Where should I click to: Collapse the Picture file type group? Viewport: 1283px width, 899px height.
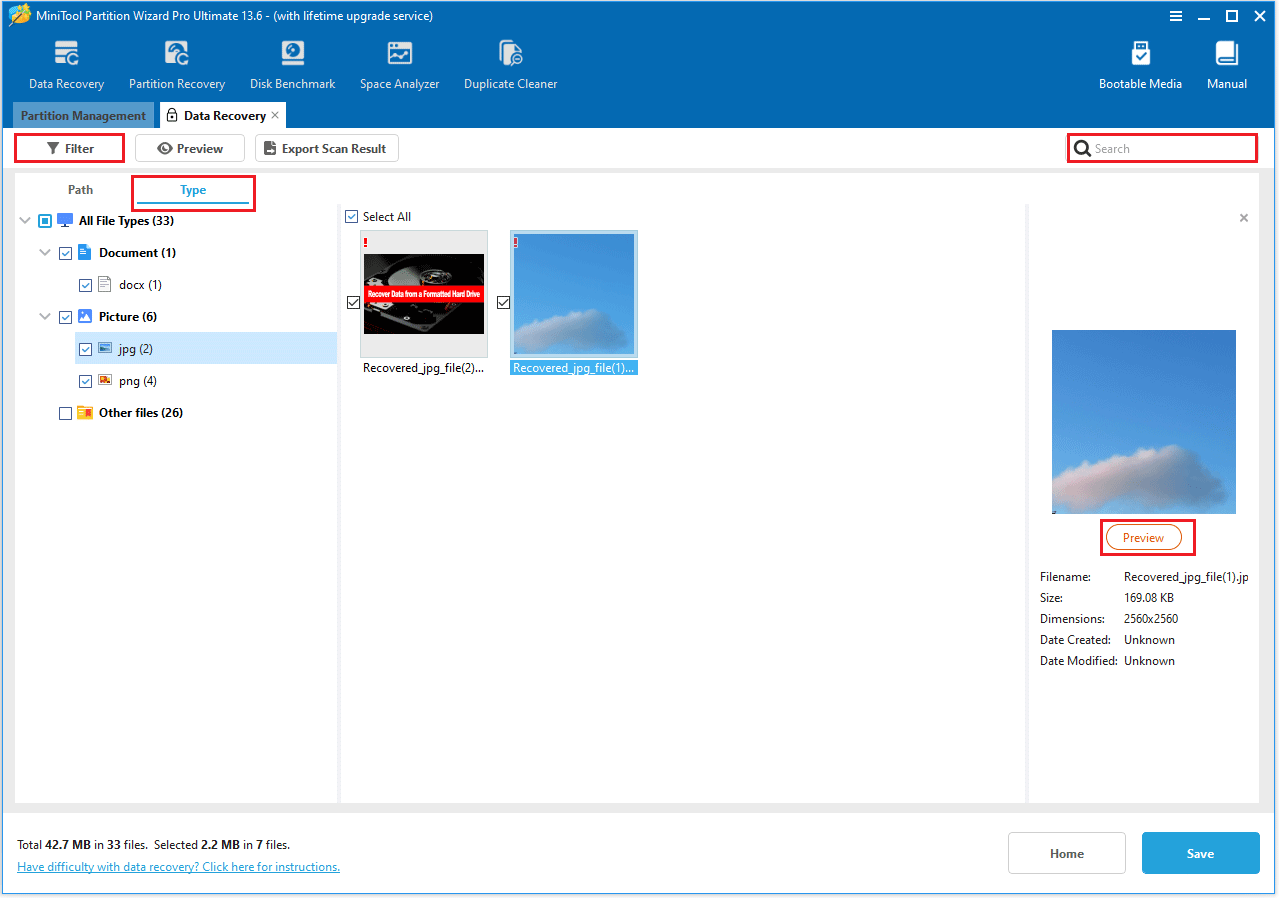(x=44, y=317)
